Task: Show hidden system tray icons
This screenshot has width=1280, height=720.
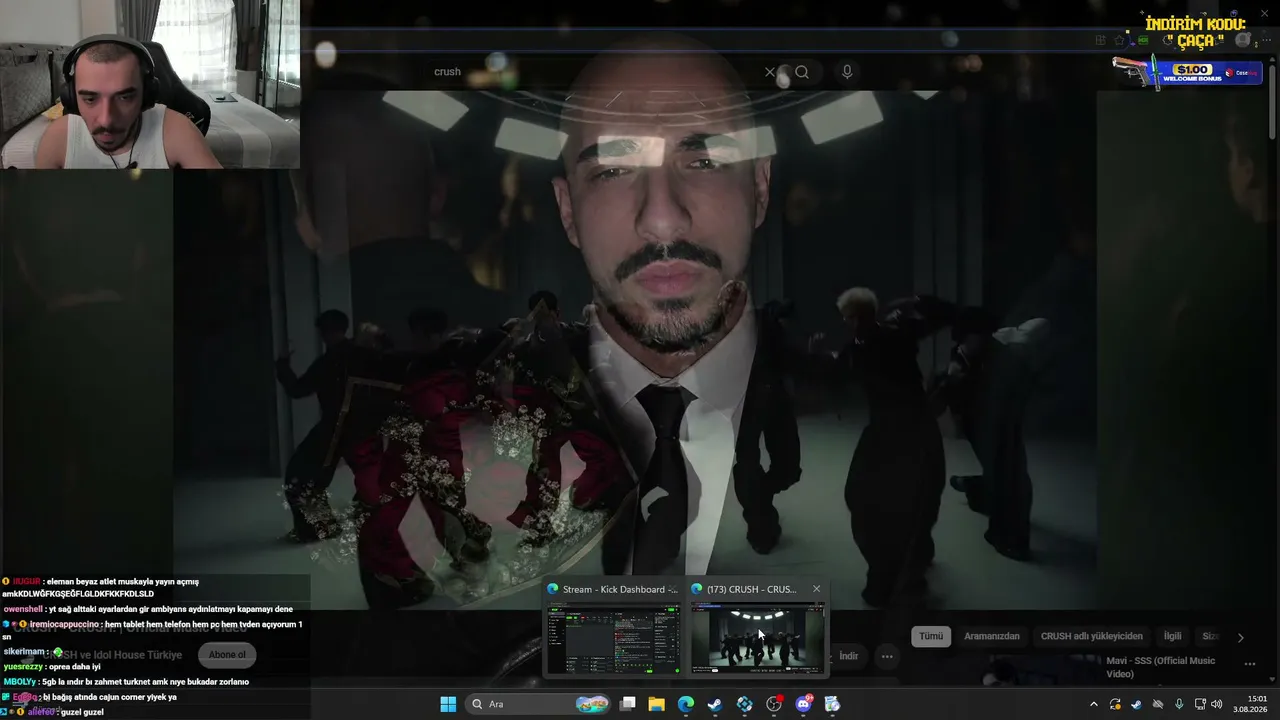Action: [1093, 704]
